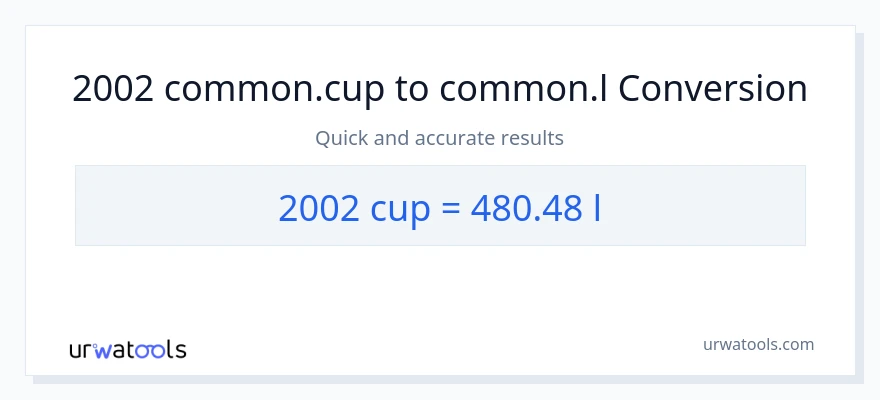Select the "Quick and accurate results" subtitle
This screenshot has width=880, height=400.
click(x=440, y=138)
